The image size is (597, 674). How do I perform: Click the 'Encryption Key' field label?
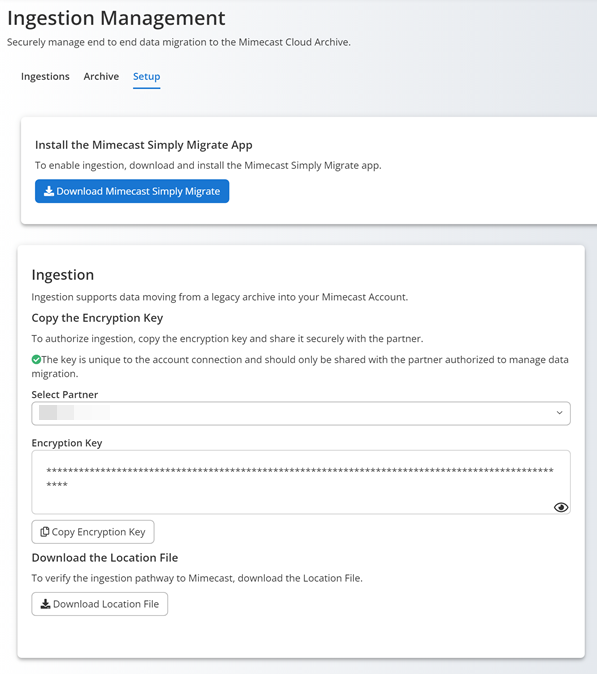tap(67, 443)
